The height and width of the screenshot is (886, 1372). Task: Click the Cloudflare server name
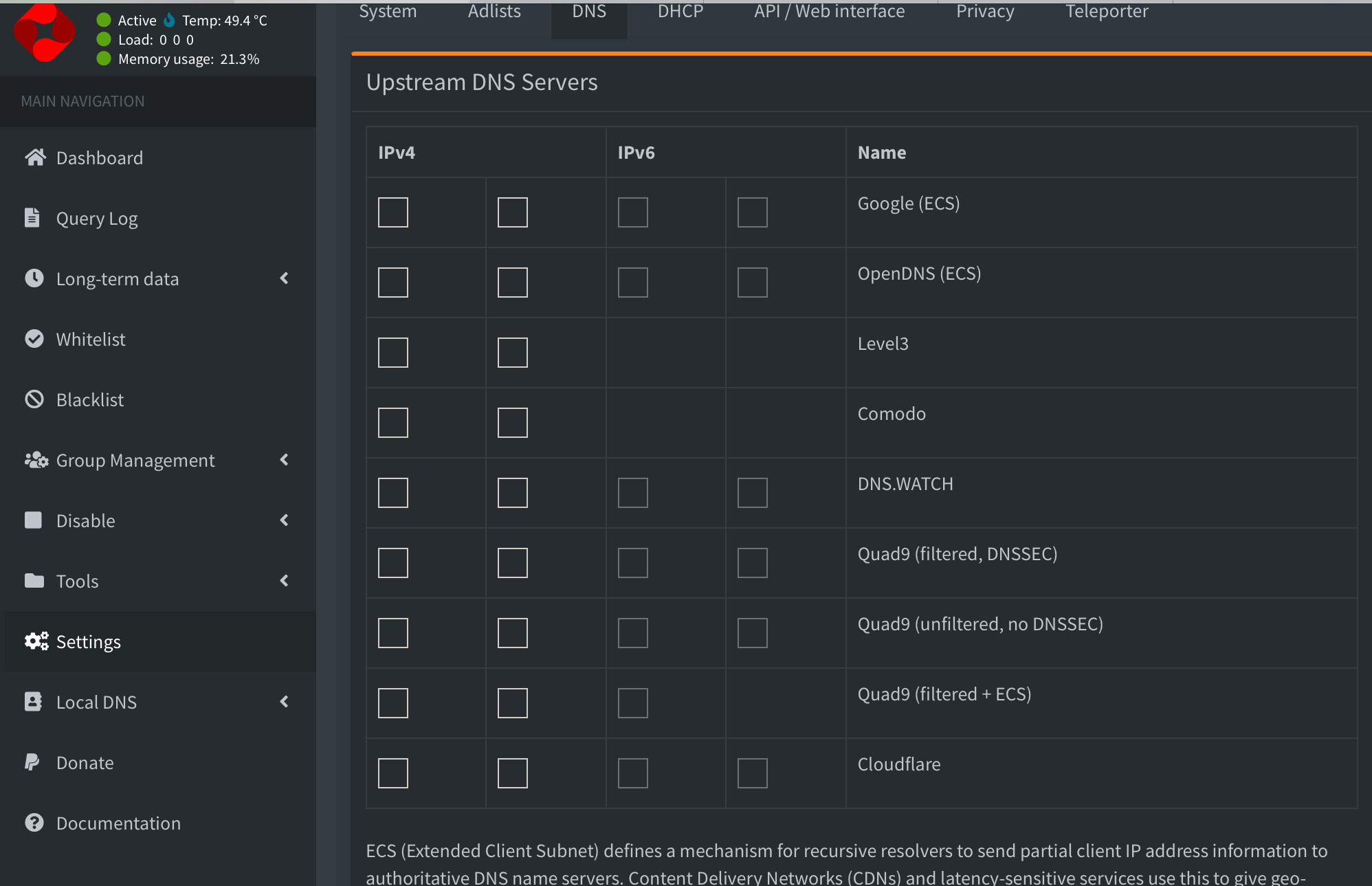(899, 764)
